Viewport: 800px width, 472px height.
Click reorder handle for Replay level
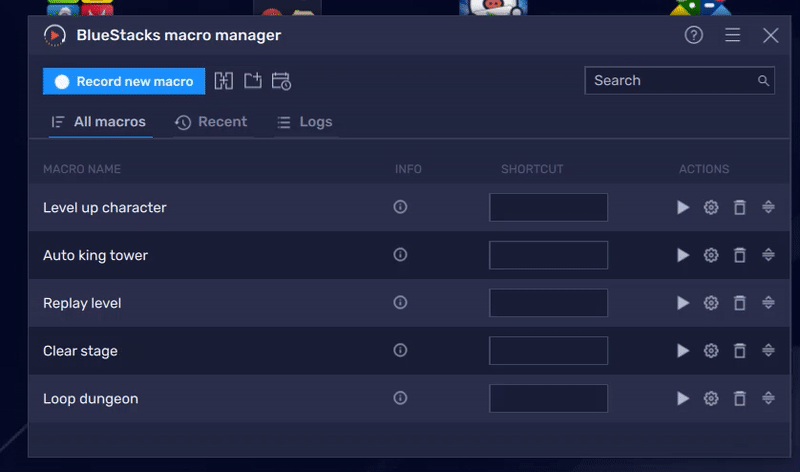tap(768, 302)
